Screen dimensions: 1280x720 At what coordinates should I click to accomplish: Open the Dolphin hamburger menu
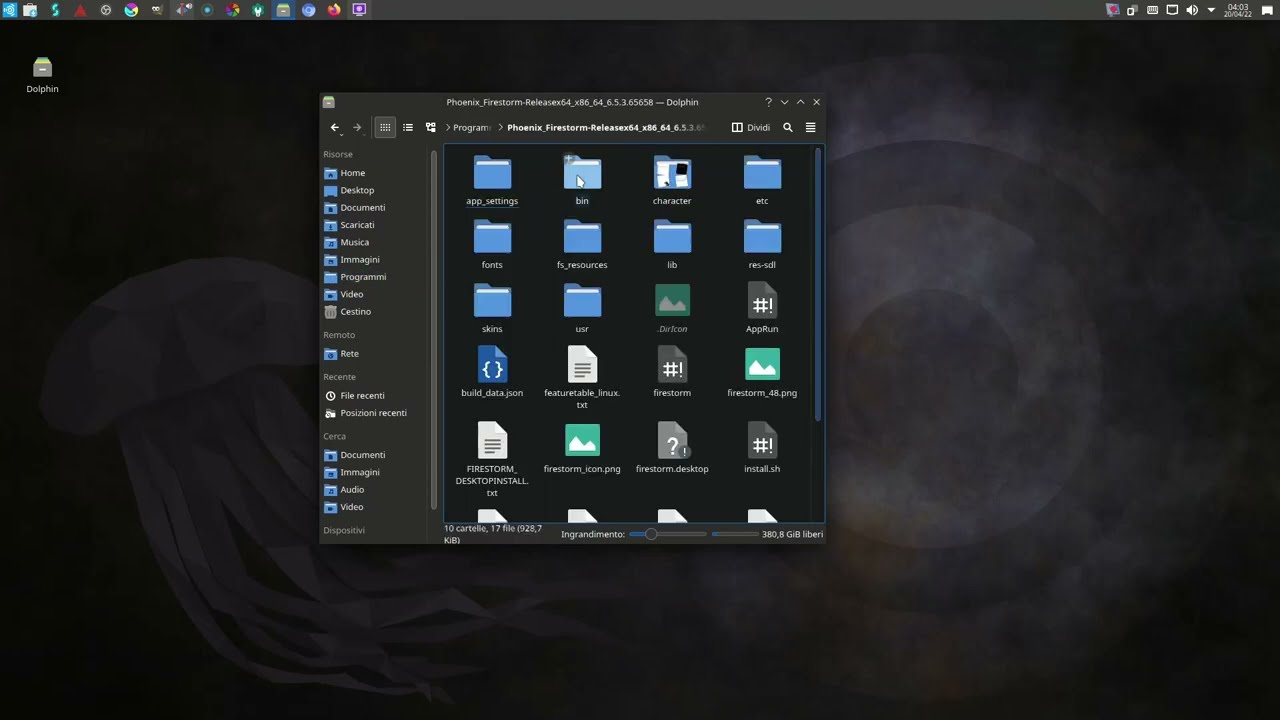811,128
